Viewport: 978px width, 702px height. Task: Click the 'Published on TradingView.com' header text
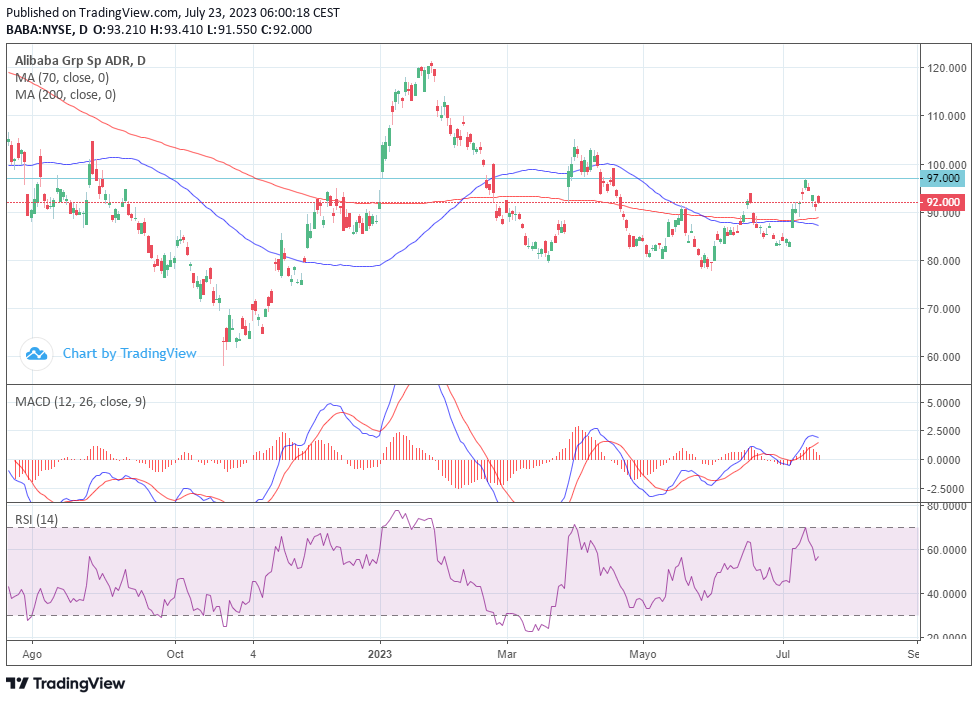92,12
